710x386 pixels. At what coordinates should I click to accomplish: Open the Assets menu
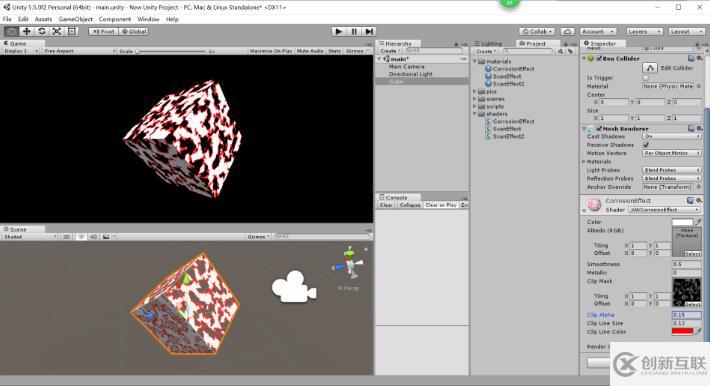[43, 19]
